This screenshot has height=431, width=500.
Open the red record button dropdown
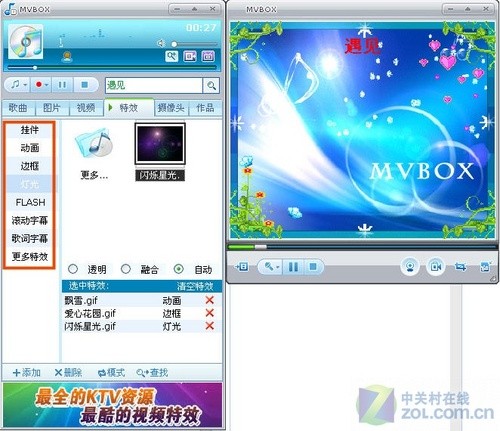click(47, 85)
